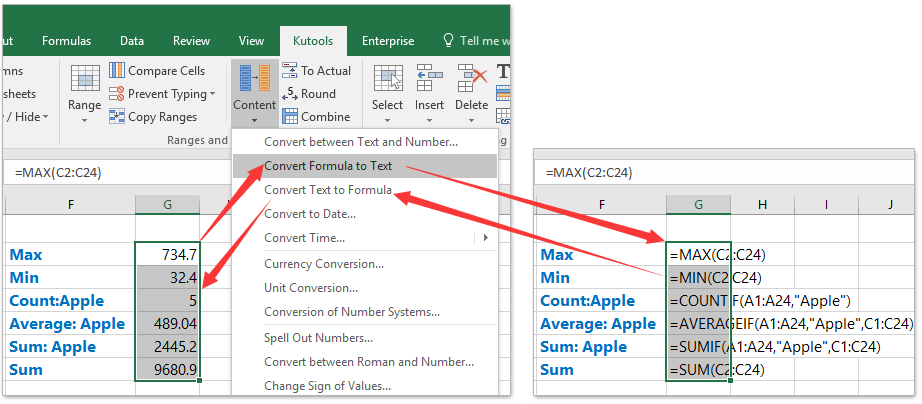Open the Select tool in ribbon
The height and width of the screenshot is (404, 922).
[x=387, y=93]
